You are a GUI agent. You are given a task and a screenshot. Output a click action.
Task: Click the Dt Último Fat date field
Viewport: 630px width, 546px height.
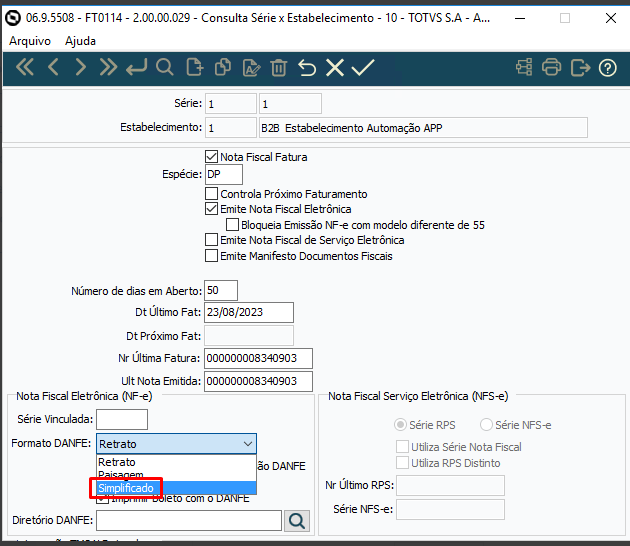tap(249, 312)
